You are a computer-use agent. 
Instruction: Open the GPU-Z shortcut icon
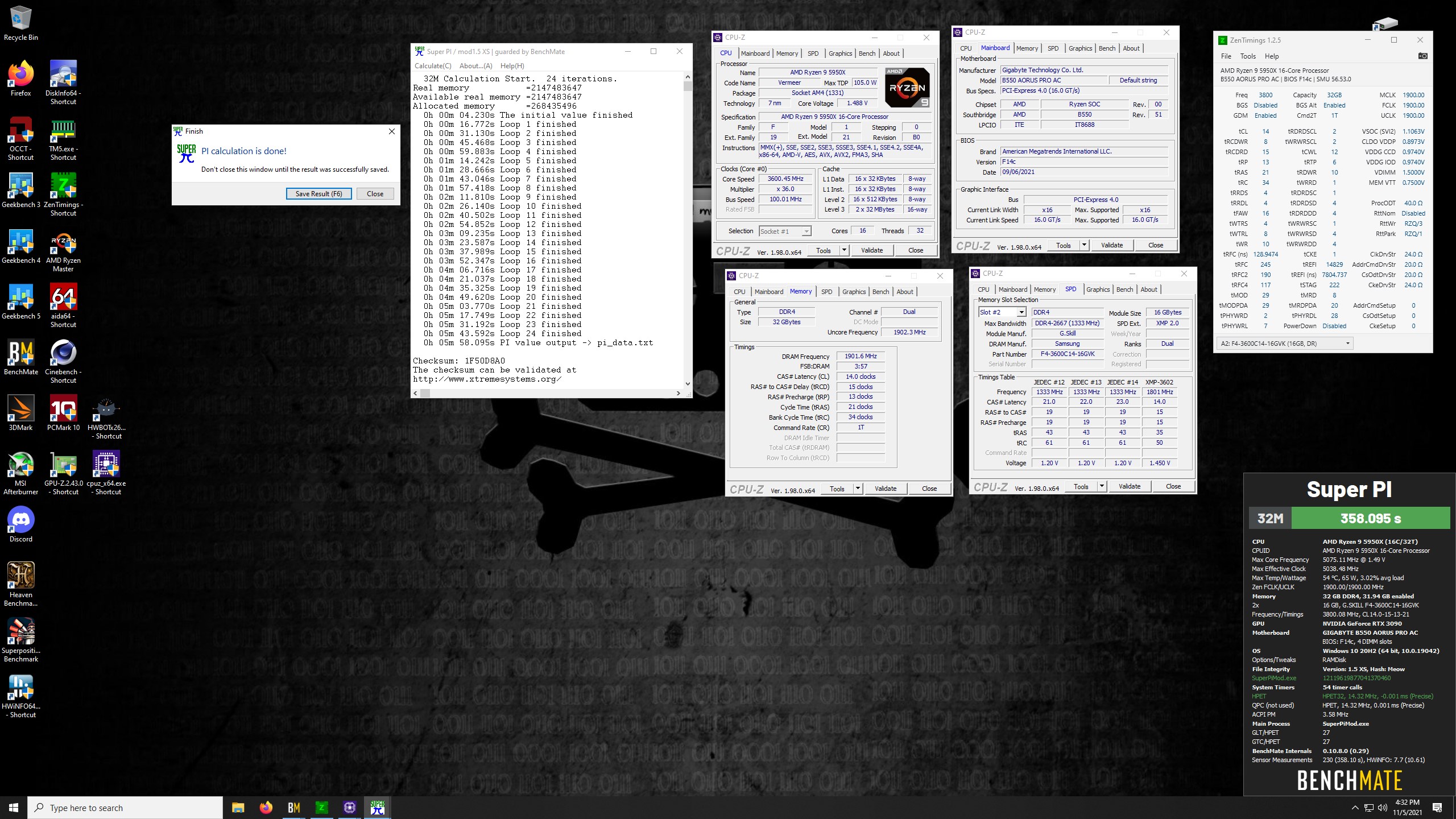(63, 473)
